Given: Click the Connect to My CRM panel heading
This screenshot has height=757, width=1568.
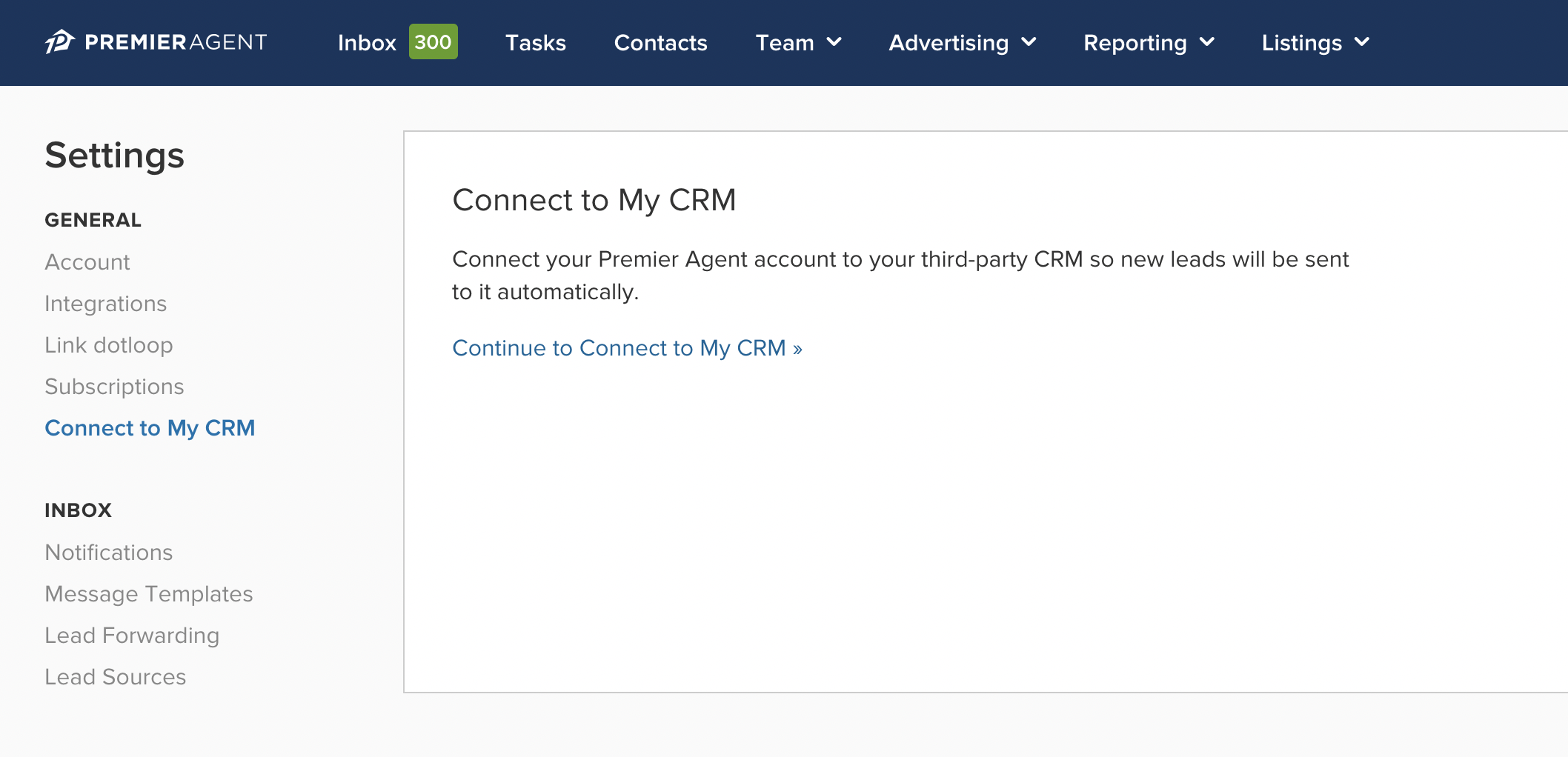Looking at the screenshot, I should click(x=594, y=200).
